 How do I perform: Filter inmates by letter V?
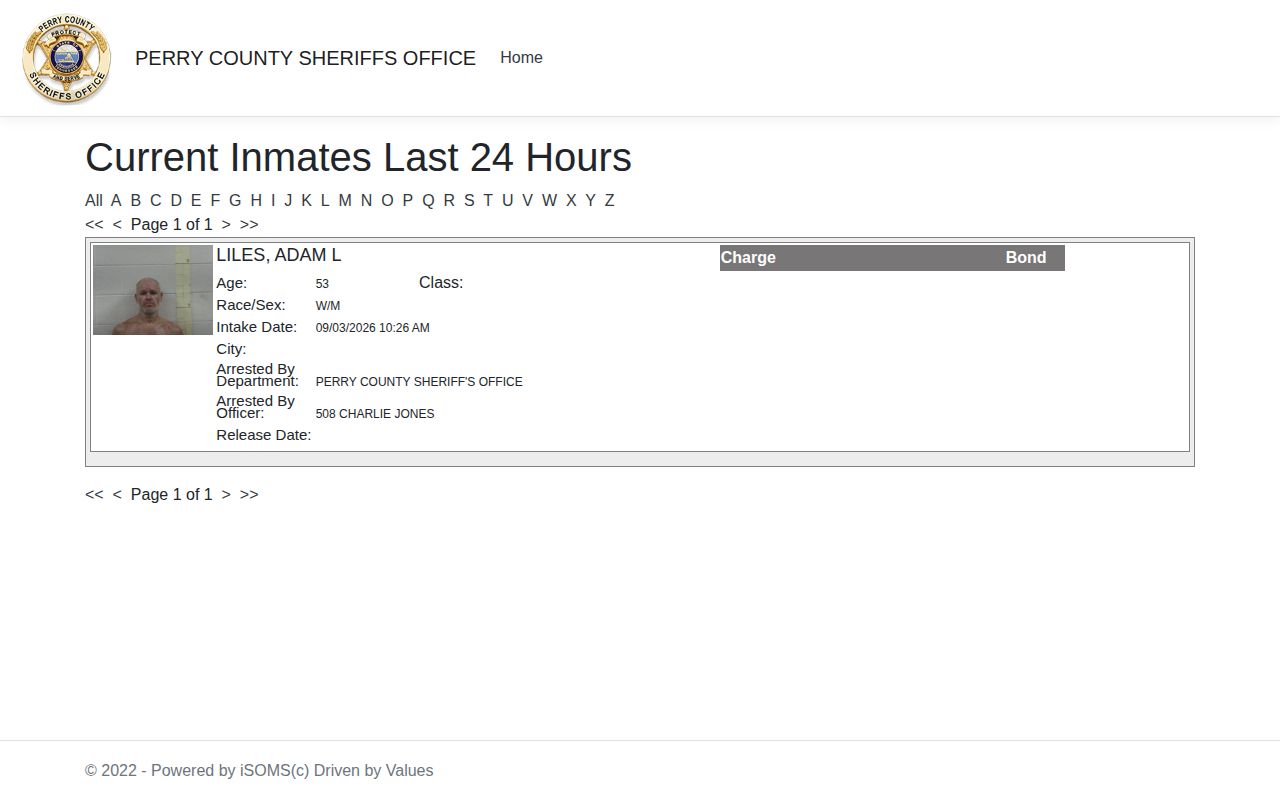pyautogui.click(x=527, y=200)
